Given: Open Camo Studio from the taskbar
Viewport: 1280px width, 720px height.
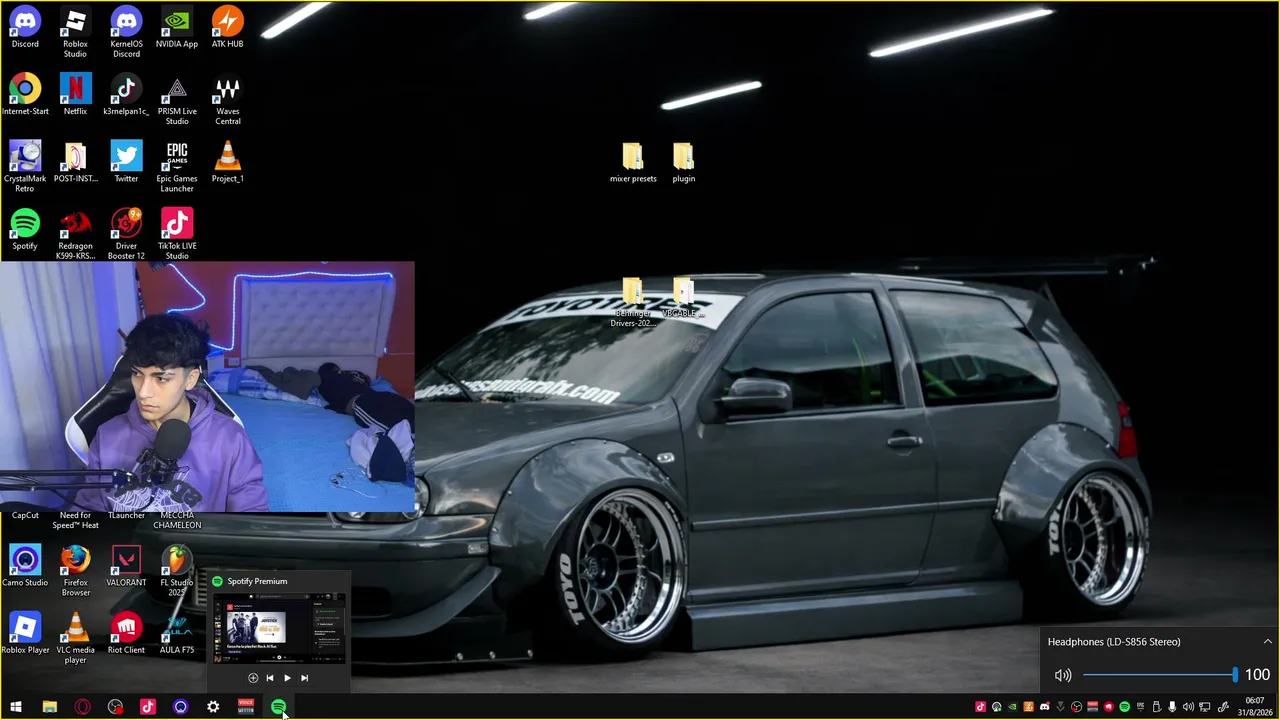Looking at the screenshot, I should point(181,707).
